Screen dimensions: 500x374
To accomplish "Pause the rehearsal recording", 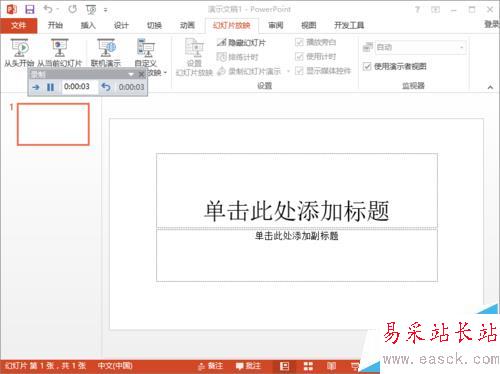I will 50,87.
